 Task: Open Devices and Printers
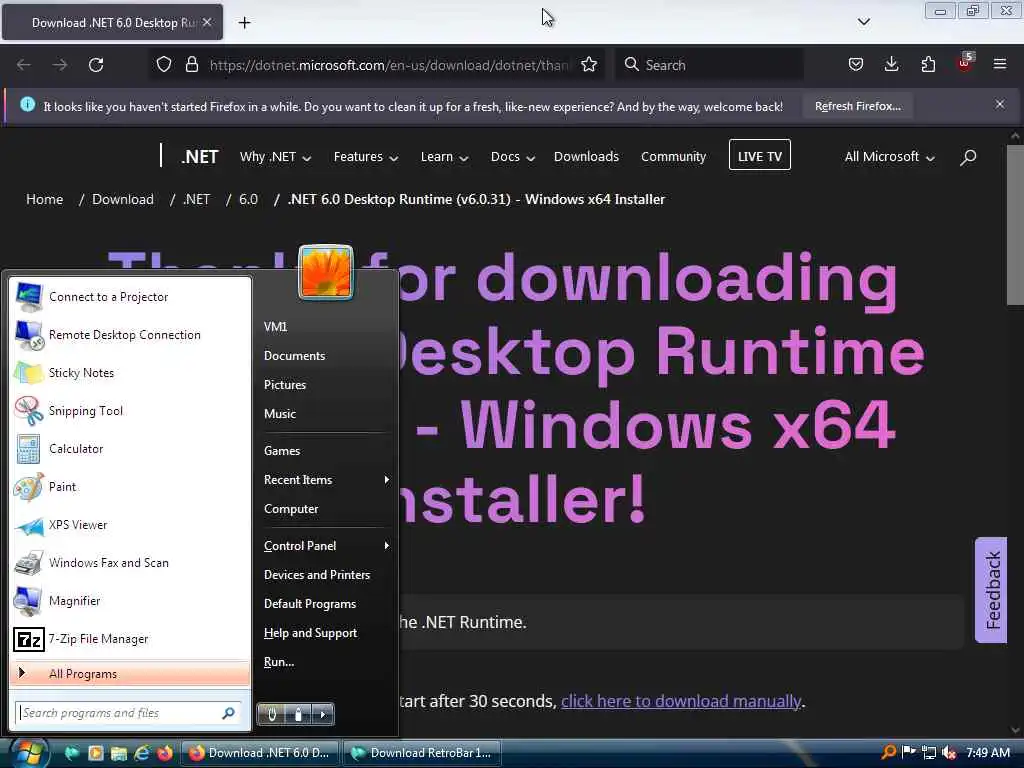tap(325, 575)
